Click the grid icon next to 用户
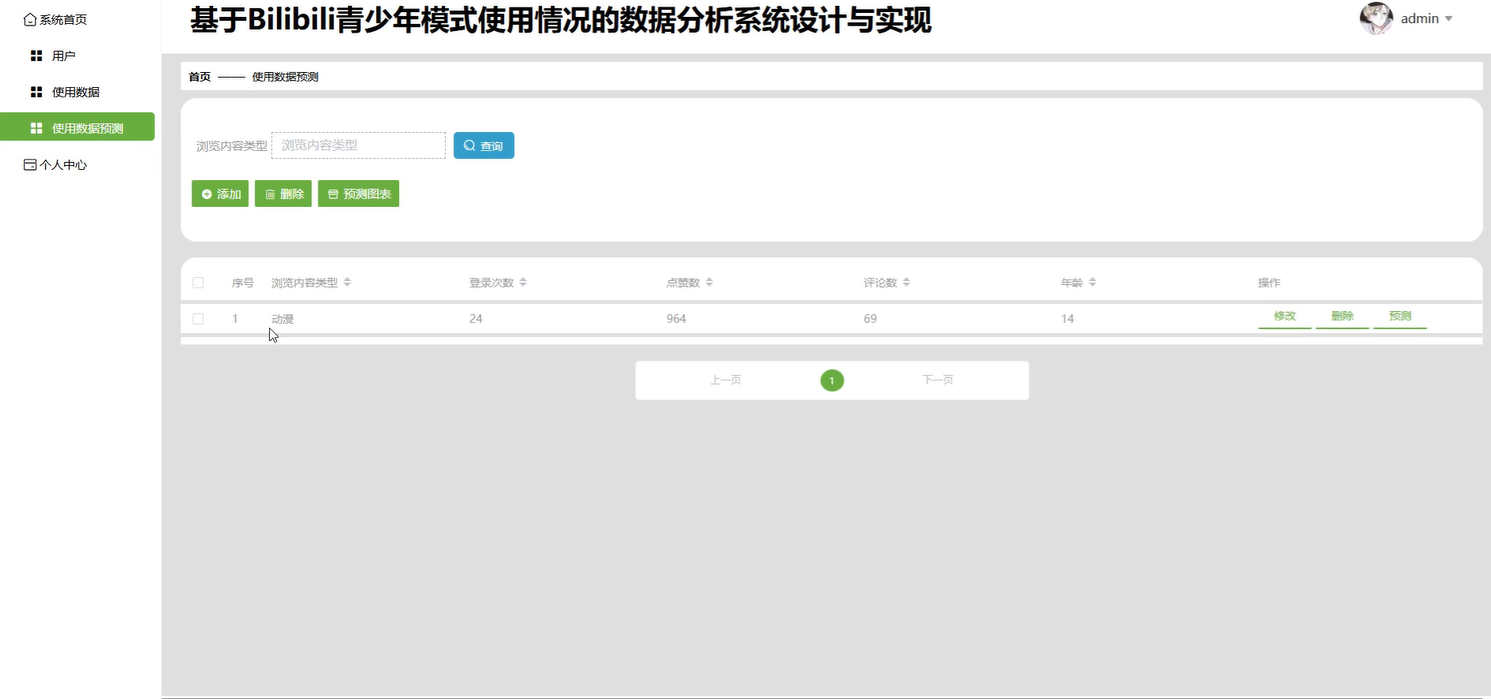Screen dimensions: 1491x699 (37, 56)
